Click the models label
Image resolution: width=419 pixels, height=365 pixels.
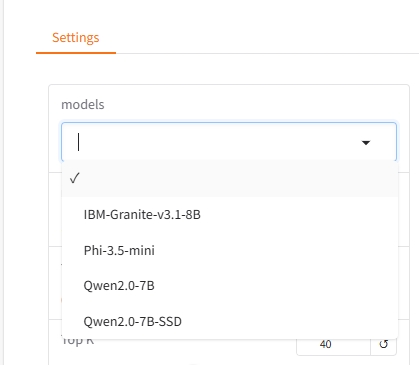point(83,105)
